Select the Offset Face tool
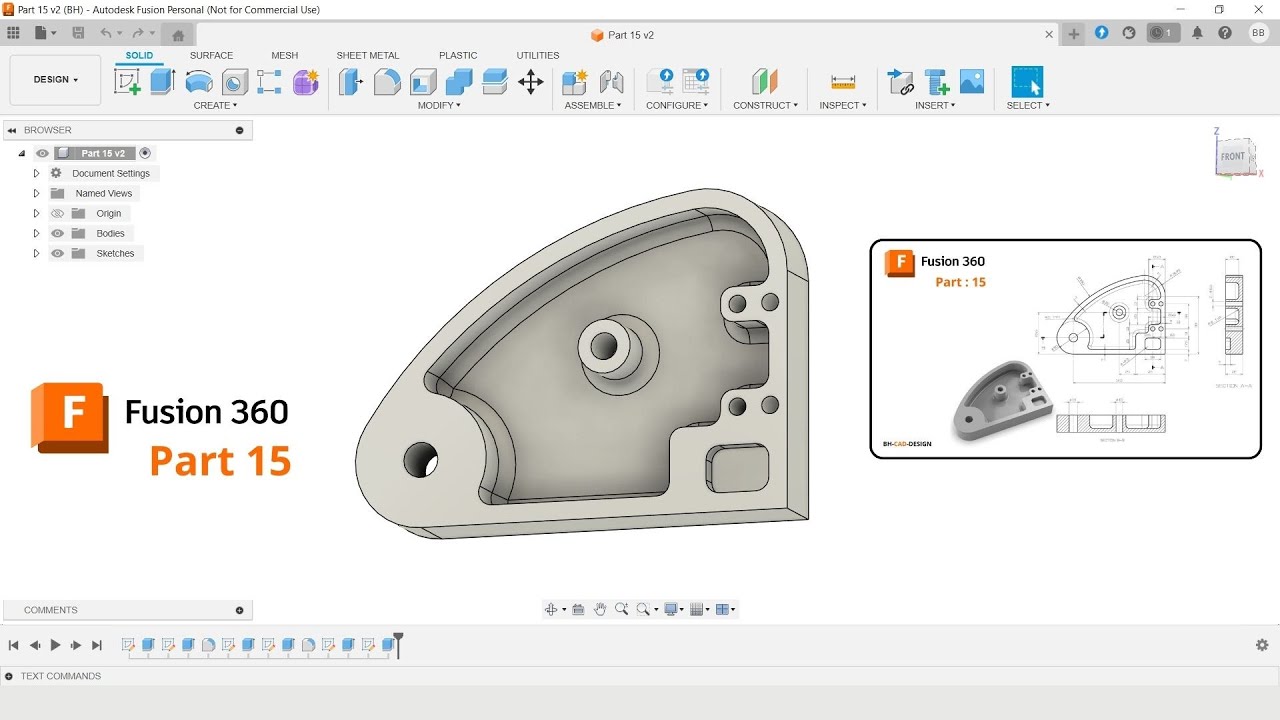This screenshot has width=1280, height=720. [495, 82]
